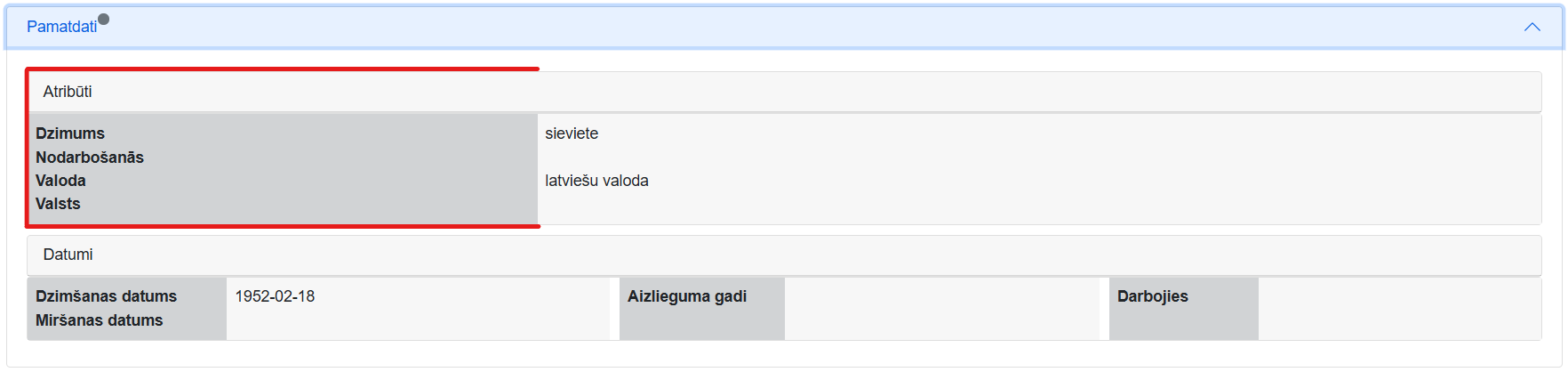Viewport: 1568px width, 372px height.
Task: Click the Dzimšanas datums label
Action: pos(106,296)
